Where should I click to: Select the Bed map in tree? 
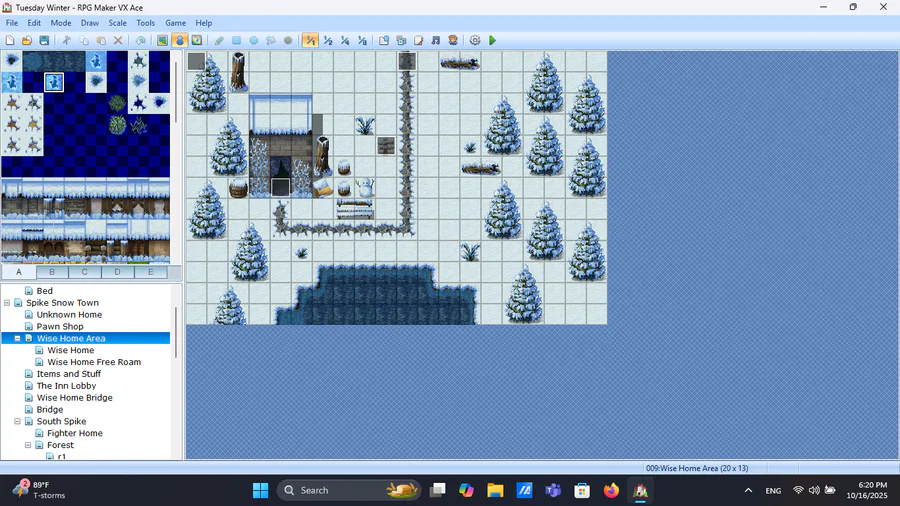point(44,291)
